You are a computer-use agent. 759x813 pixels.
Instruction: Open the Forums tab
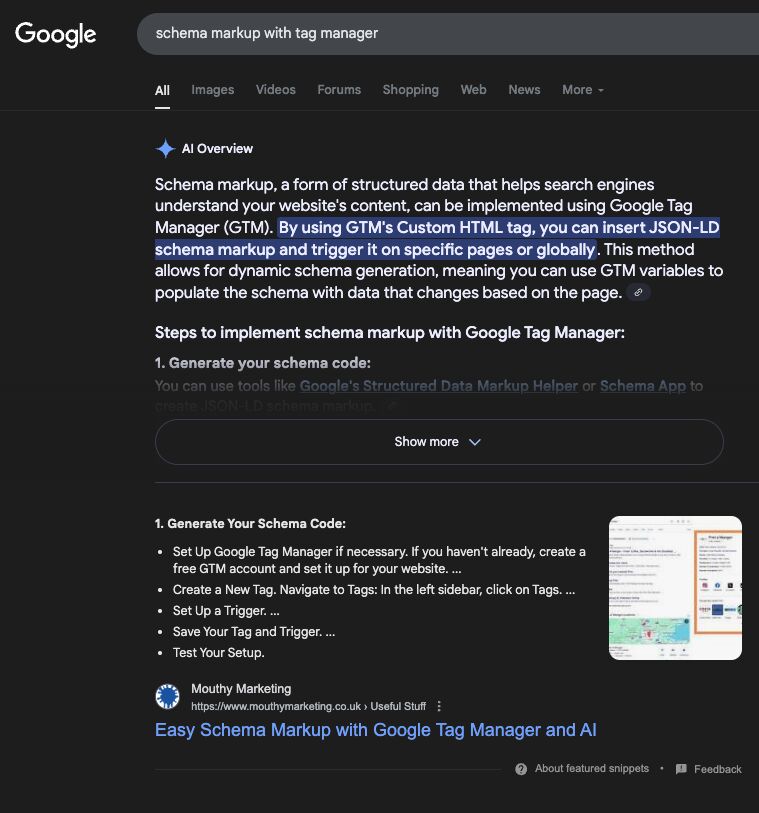(339, 90)
